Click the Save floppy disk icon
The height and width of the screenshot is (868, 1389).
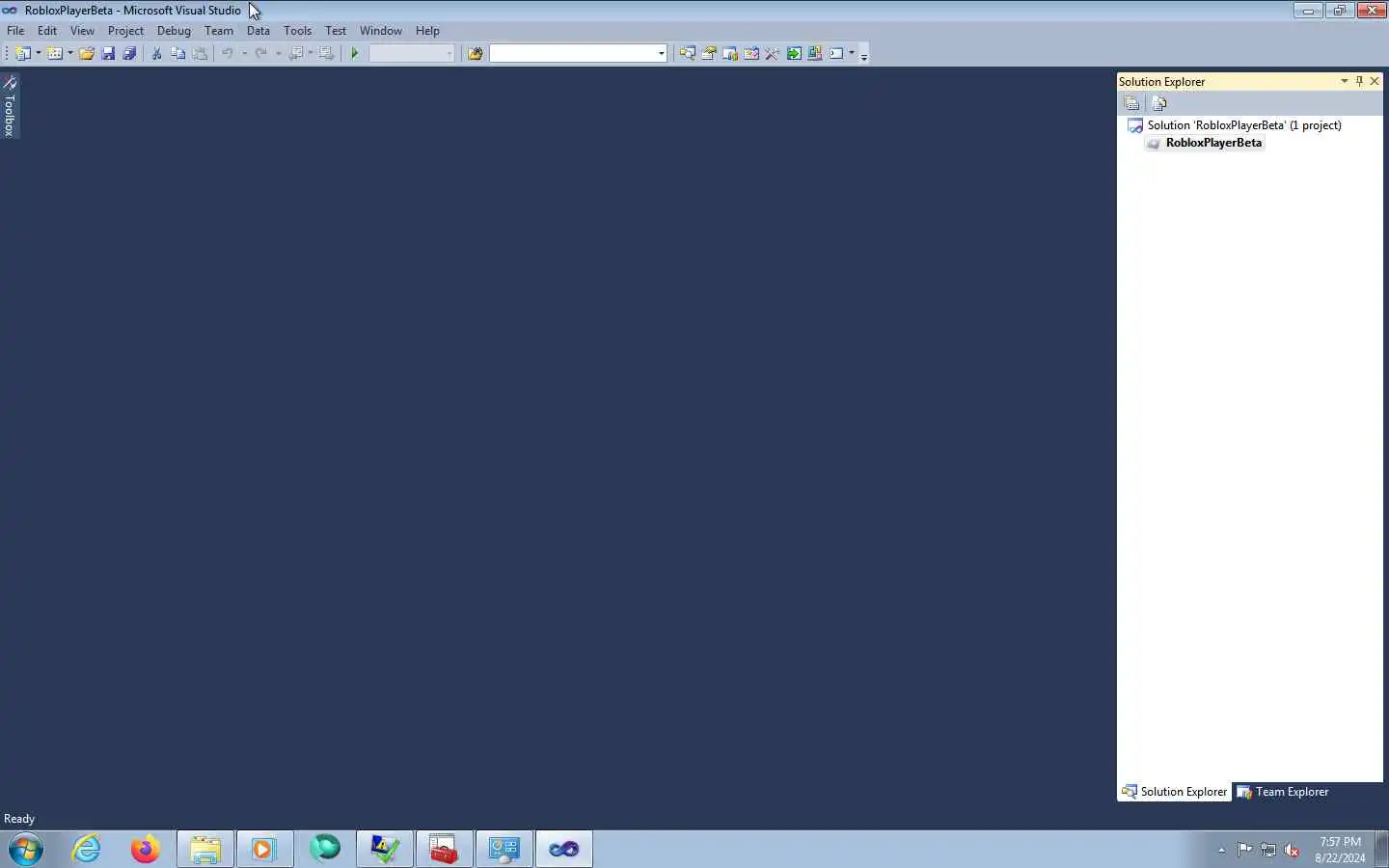tap(108, 53)
